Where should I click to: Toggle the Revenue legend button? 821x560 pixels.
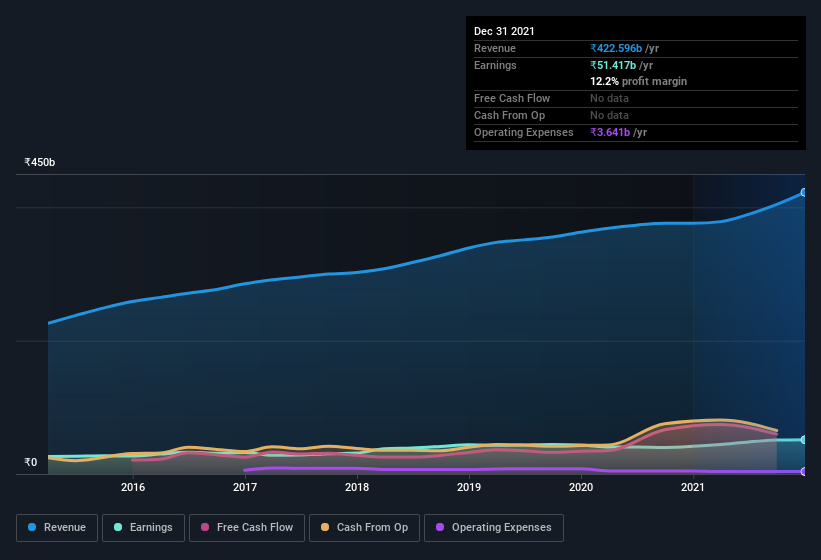tap(57, 528)
